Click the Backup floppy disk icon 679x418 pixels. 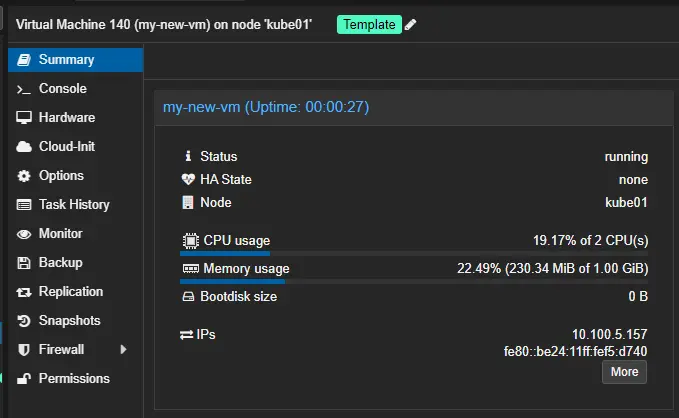click(x=24, y=263)
